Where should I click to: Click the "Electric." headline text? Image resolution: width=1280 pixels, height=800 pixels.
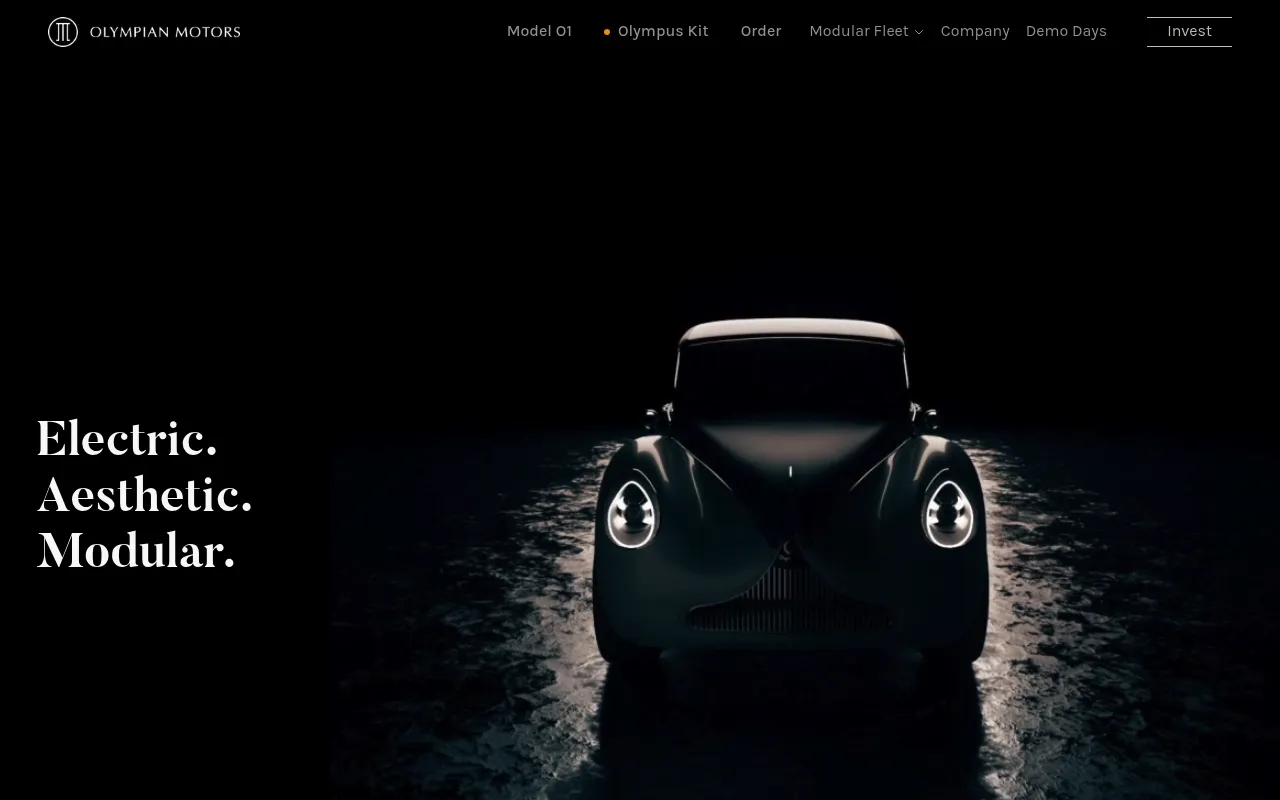pyautogui.click(x=127, y=440)
